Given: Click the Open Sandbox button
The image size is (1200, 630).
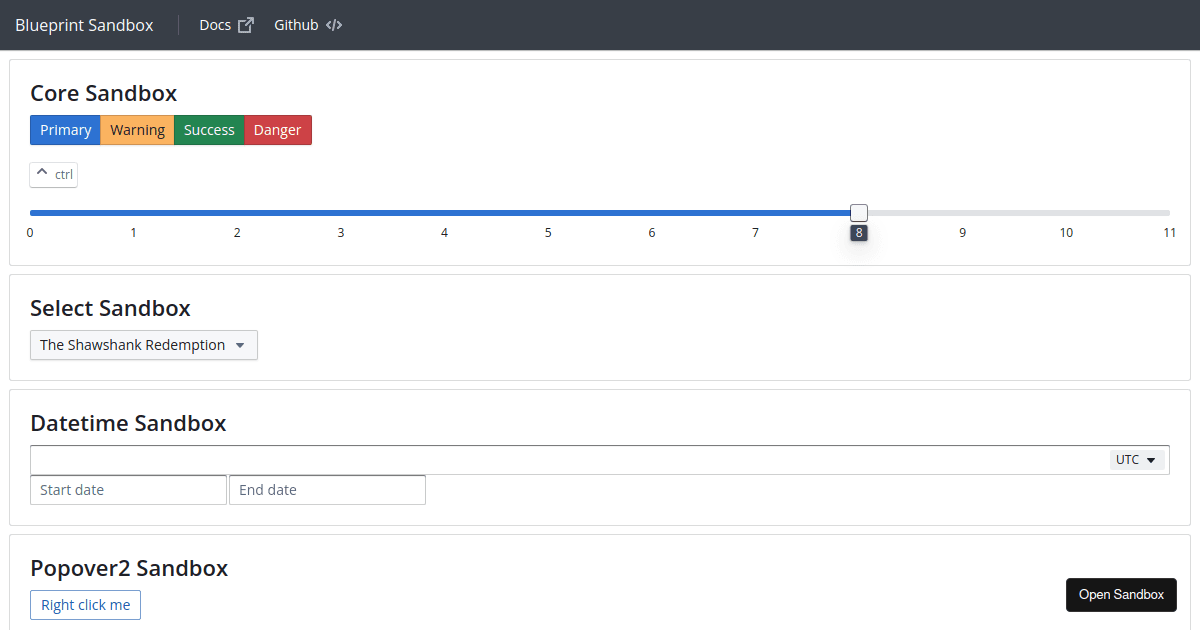Looking at the screenshot, I should (x=1121, y=594).
